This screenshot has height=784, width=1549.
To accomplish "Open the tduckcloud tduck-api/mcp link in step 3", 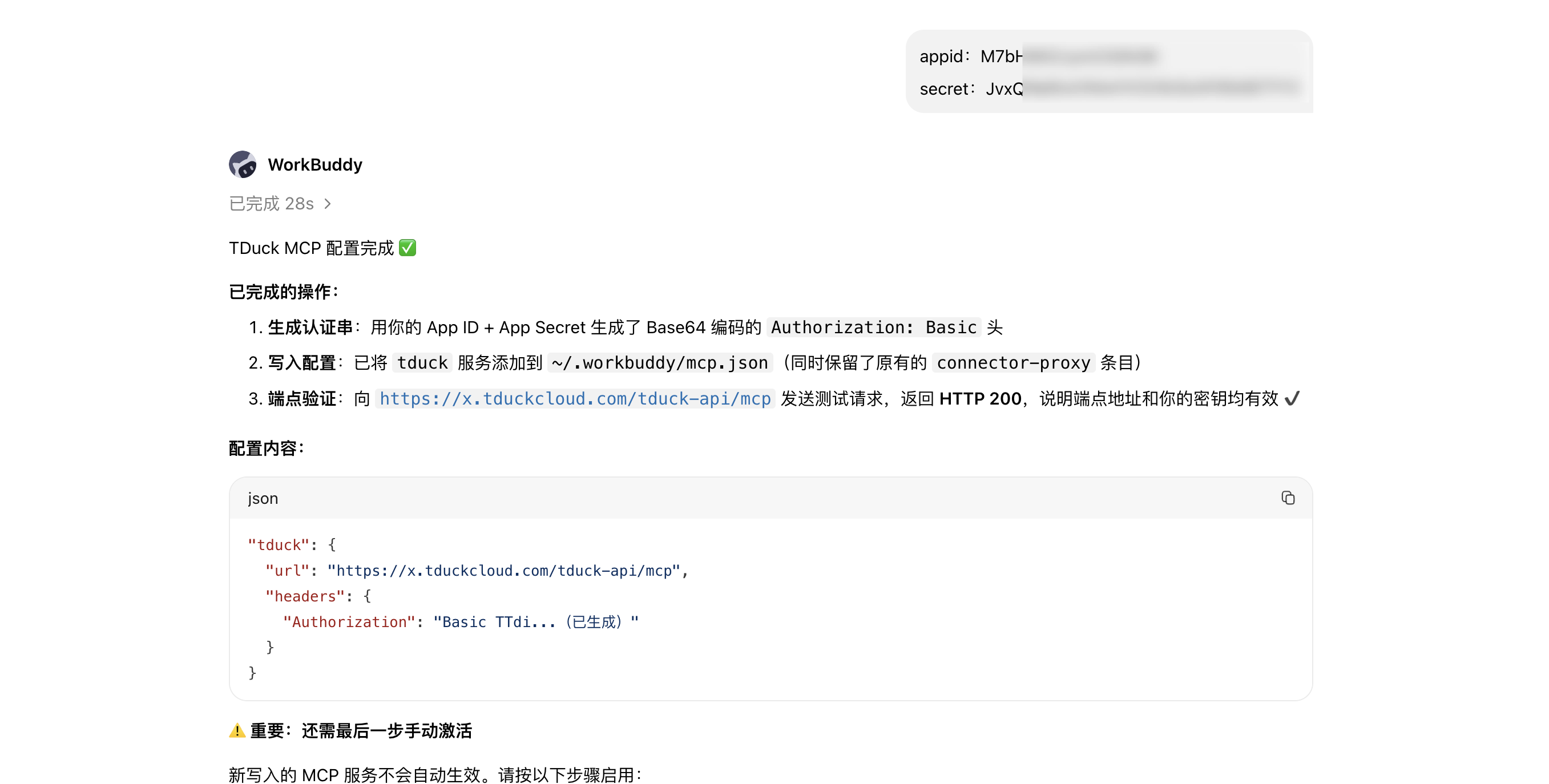I will click(x=575, y=399).
